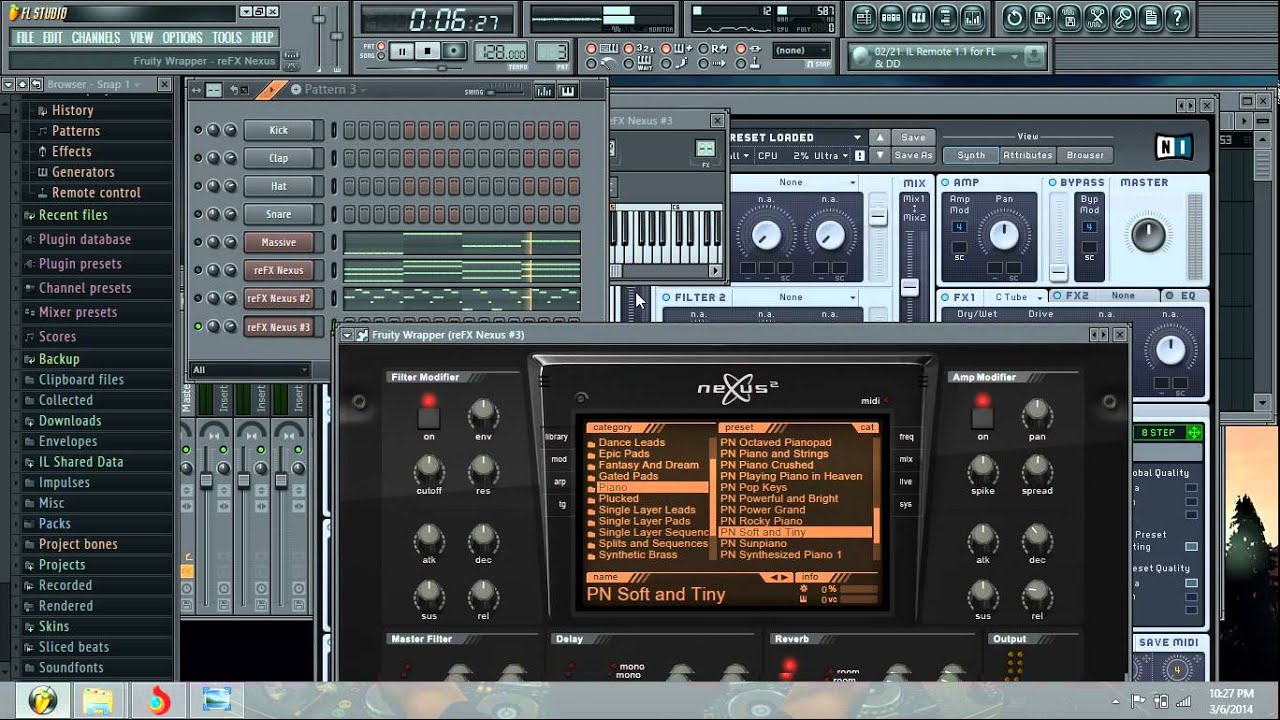Launch FL Studio from the Windows taskbar

(x=43, y=700)
